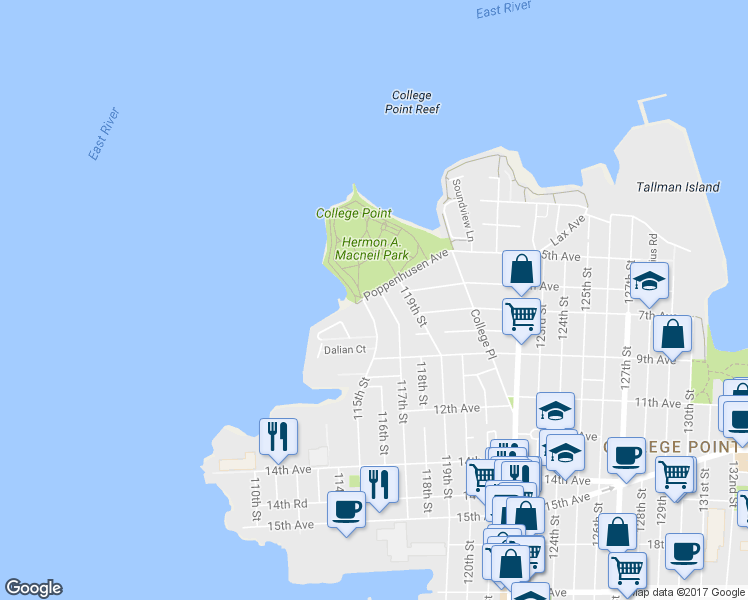
Task: Select the Hermon A. Macneil Park label
Action: click(x=372, y=248)
